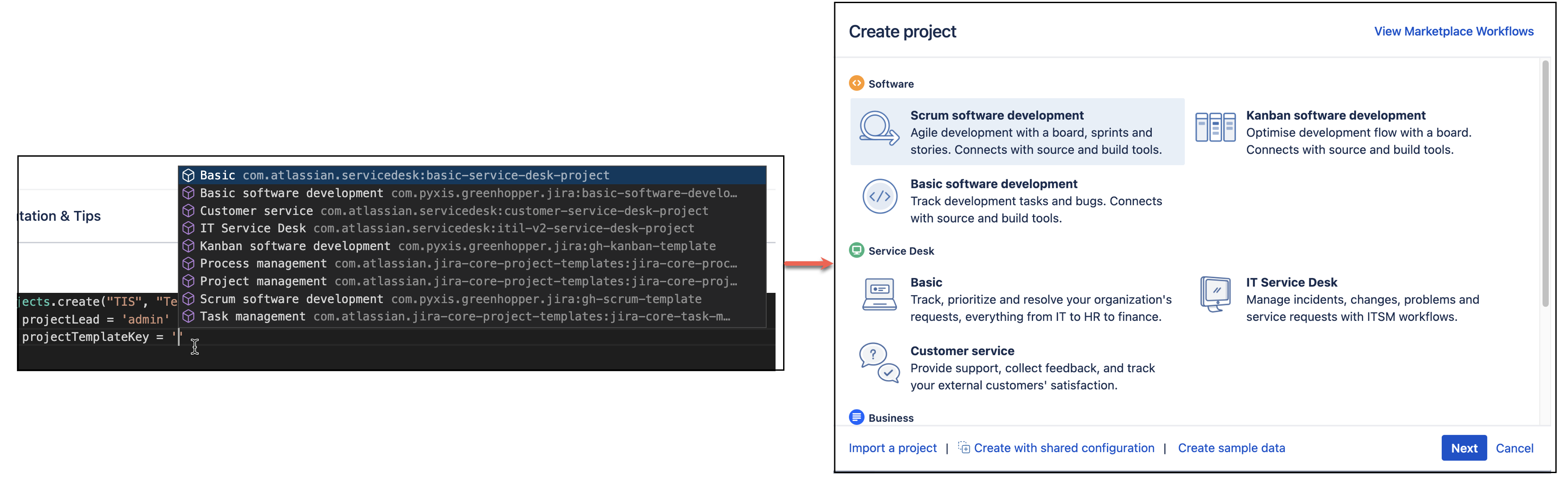Choose Customer service customer-service-desk-project suggestion
The height and width of the screenshot is (486, 1568).
click(472, 211)
